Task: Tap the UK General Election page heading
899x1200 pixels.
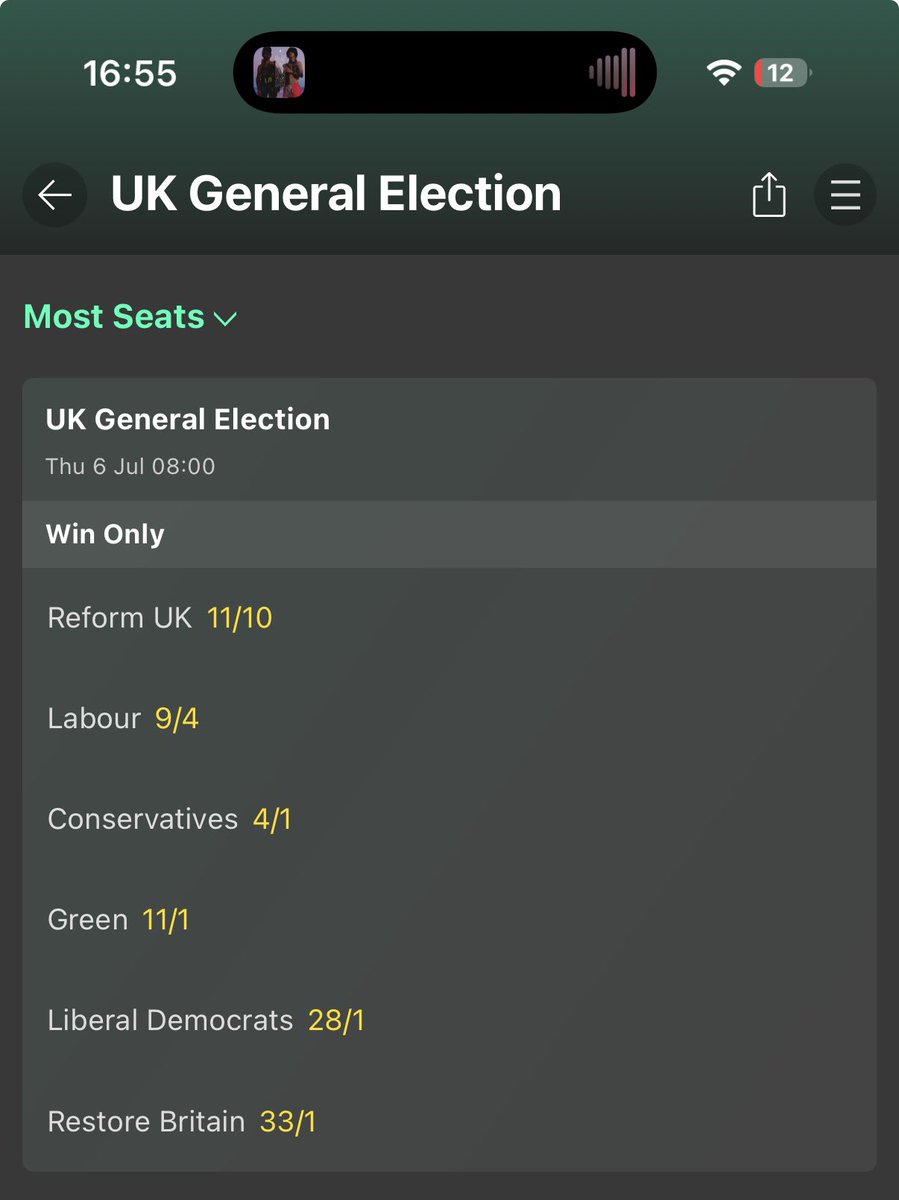Action: tap(336, 194)
